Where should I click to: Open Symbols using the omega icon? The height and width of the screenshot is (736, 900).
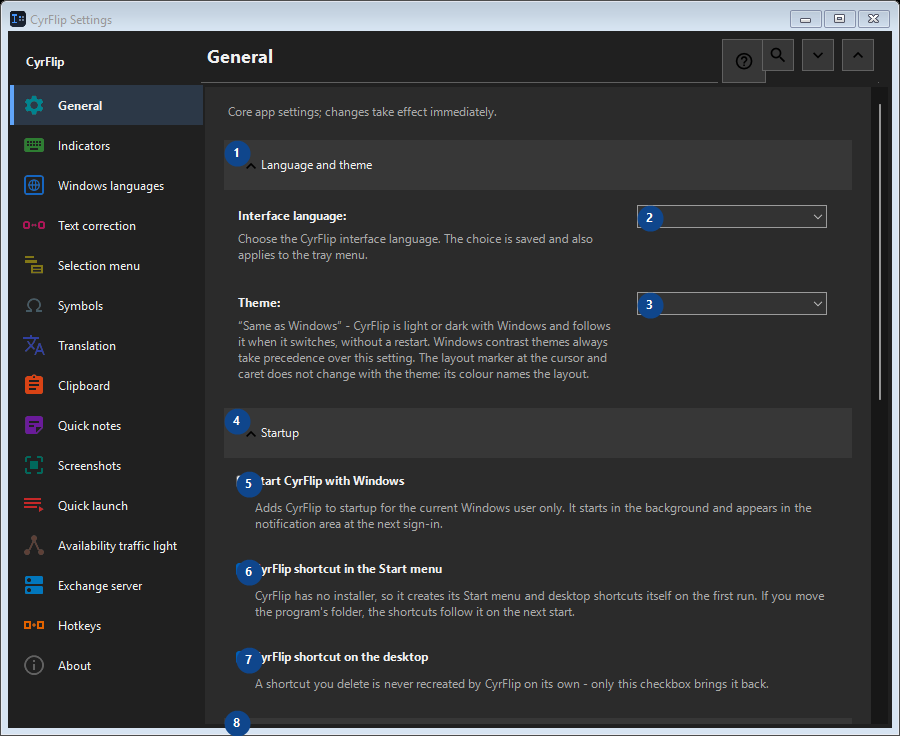tap(34, 305)
